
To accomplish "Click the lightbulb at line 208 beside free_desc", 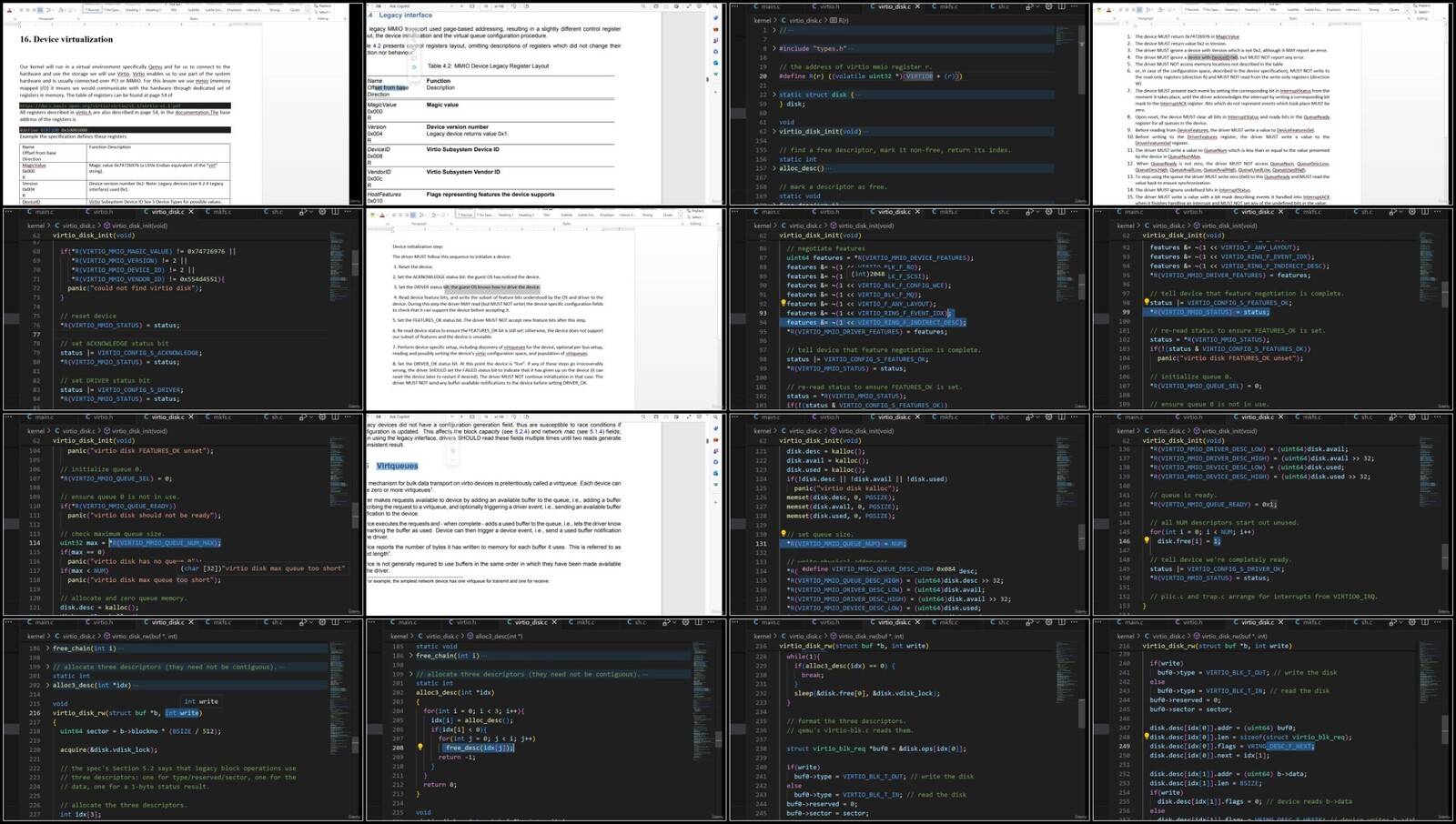I will pos(420,748).
